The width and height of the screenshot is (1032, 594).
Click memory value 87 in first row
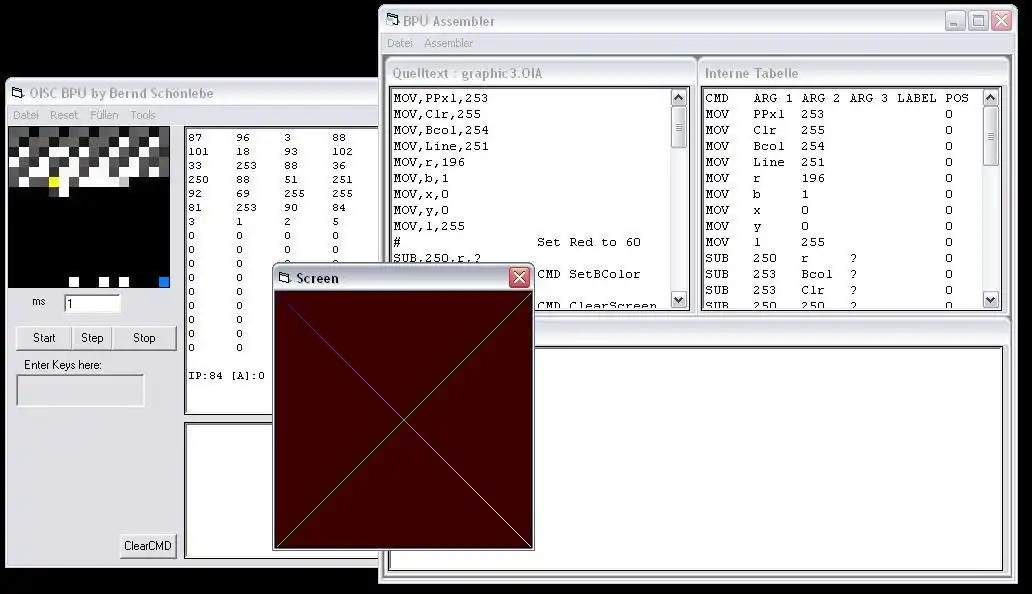coord(195,137)
